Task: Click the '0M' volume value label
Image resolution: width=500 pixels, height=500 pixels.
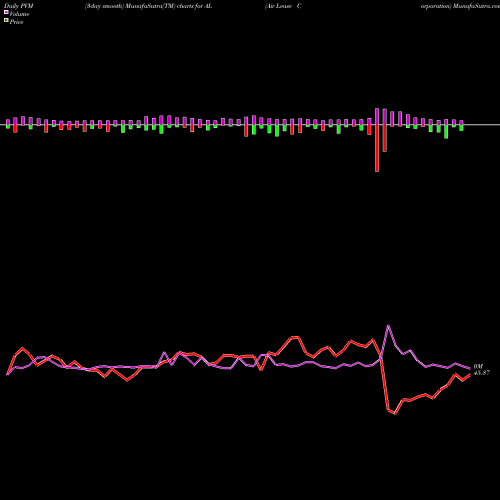Action: point(478,367)
